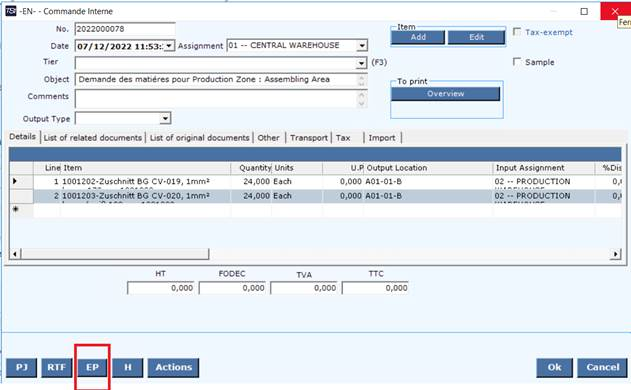The image size is (631, 390).
Task: Click the Add item button
Action: click(418, 37)
